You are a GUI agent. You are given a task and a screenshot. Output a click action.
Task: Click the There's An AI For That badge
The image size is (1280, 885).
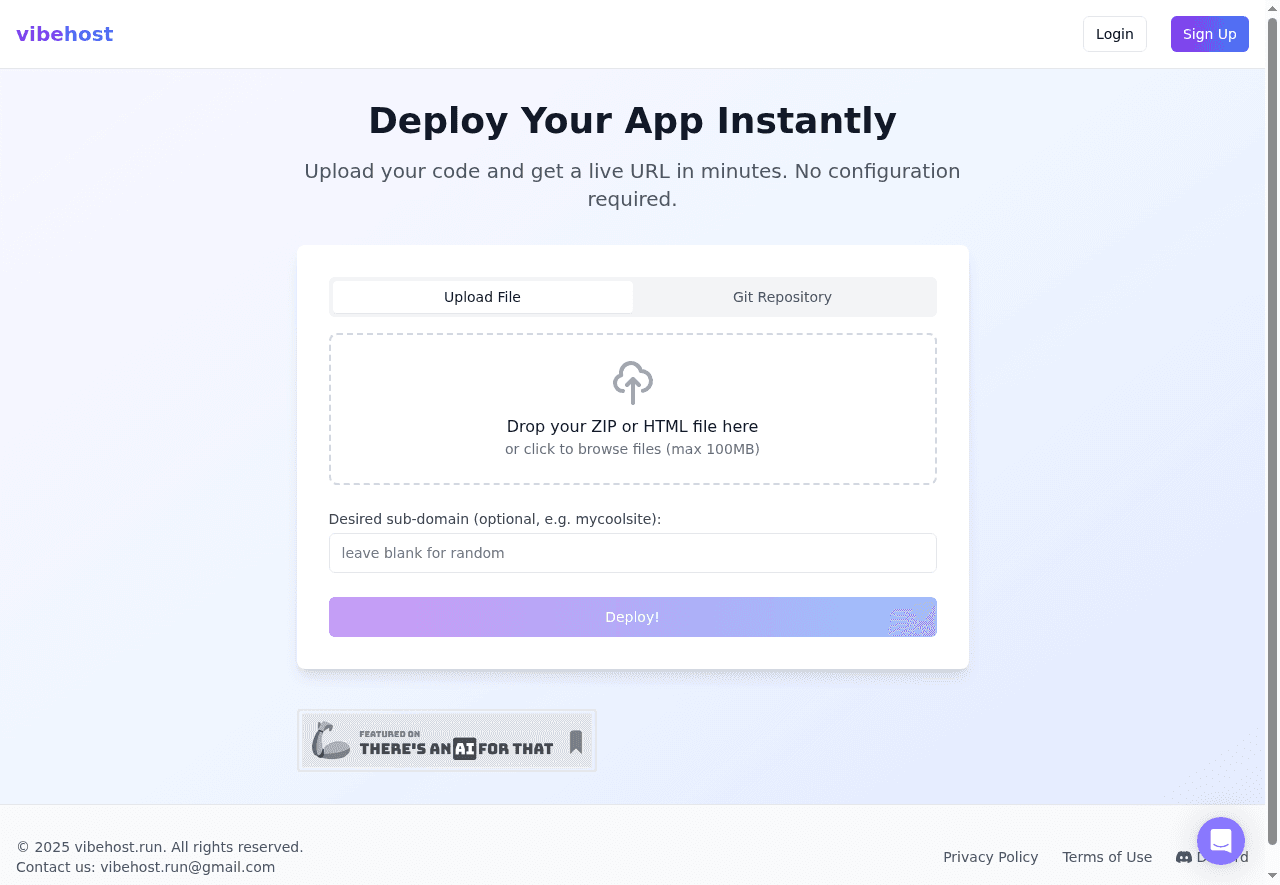point(446,740)
